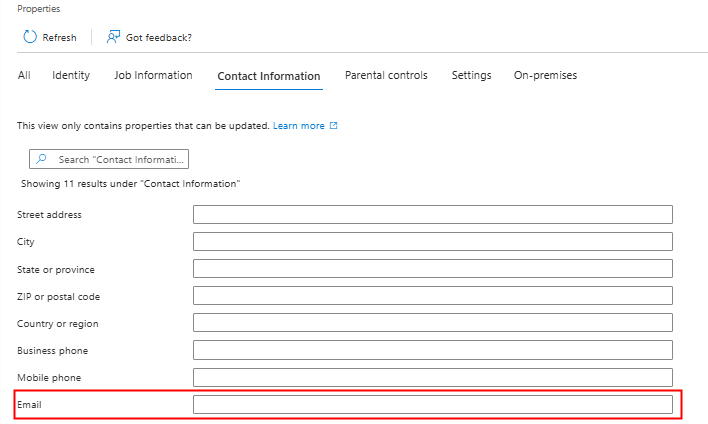
Task: Click the Street address text field
Action: coord(432,215)
